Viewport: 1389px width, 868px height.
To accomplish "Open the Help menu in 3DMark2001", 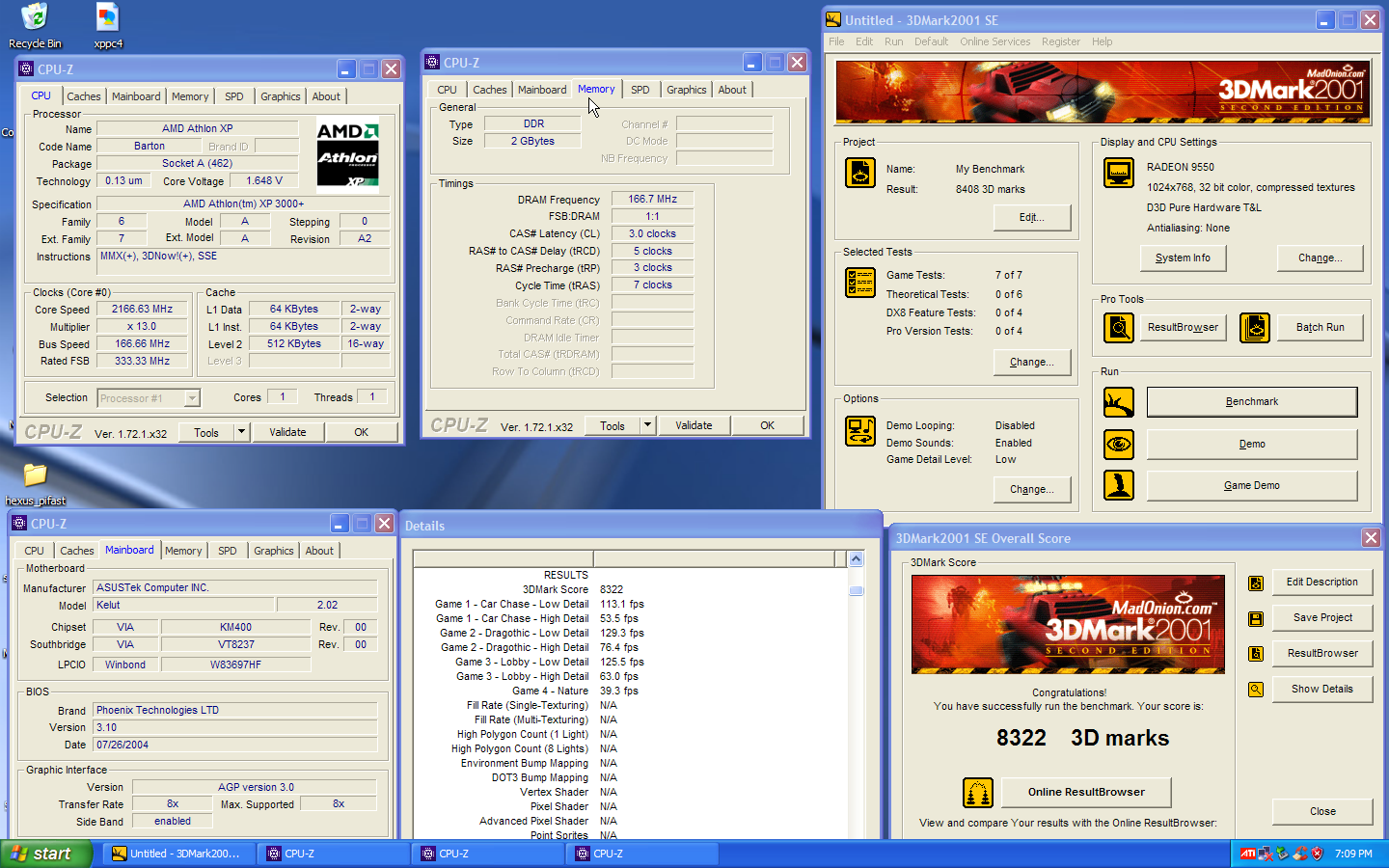I will (1103, 41).
